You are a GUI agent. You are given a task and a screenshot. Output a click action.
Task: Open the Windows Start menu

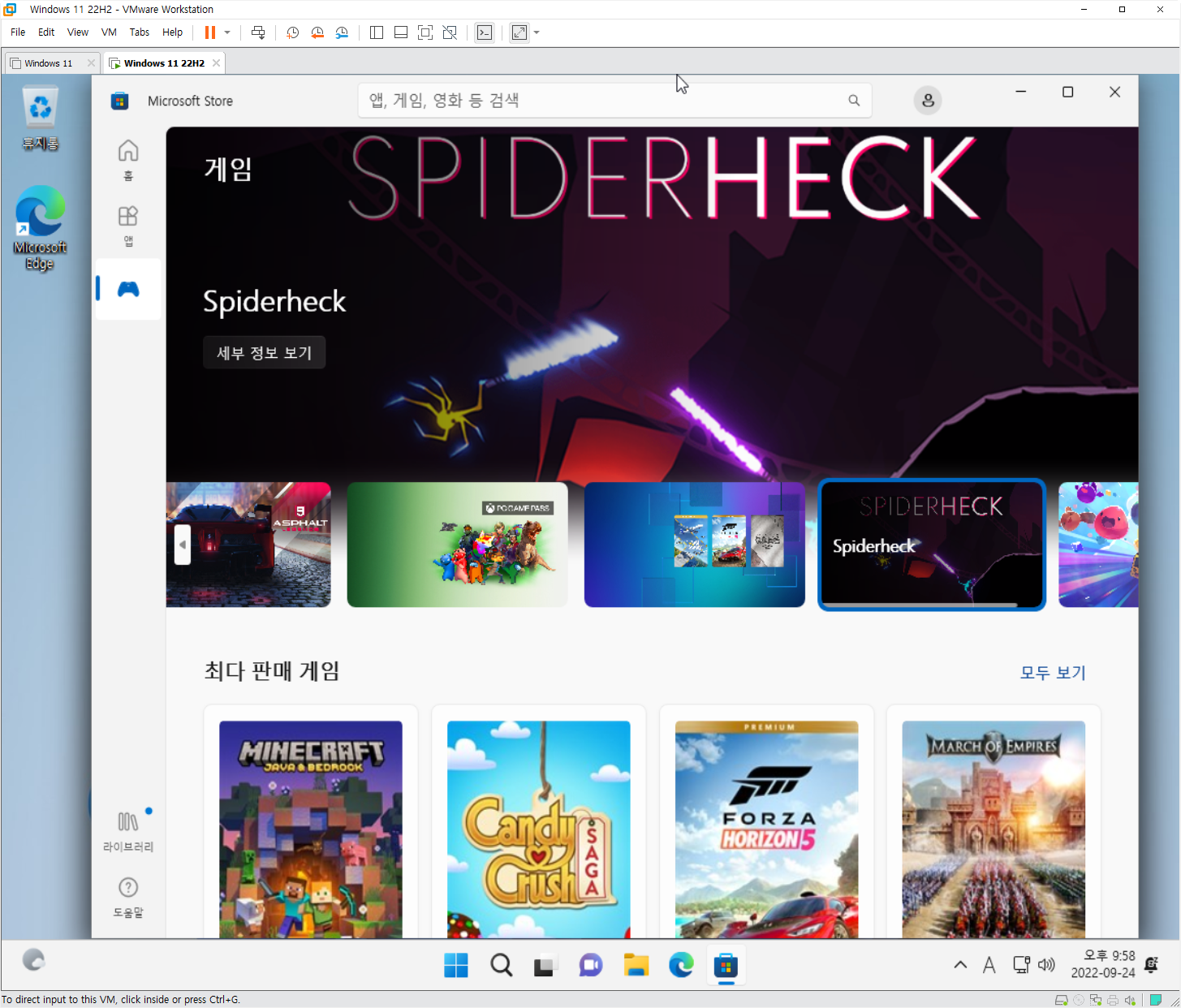456,966
